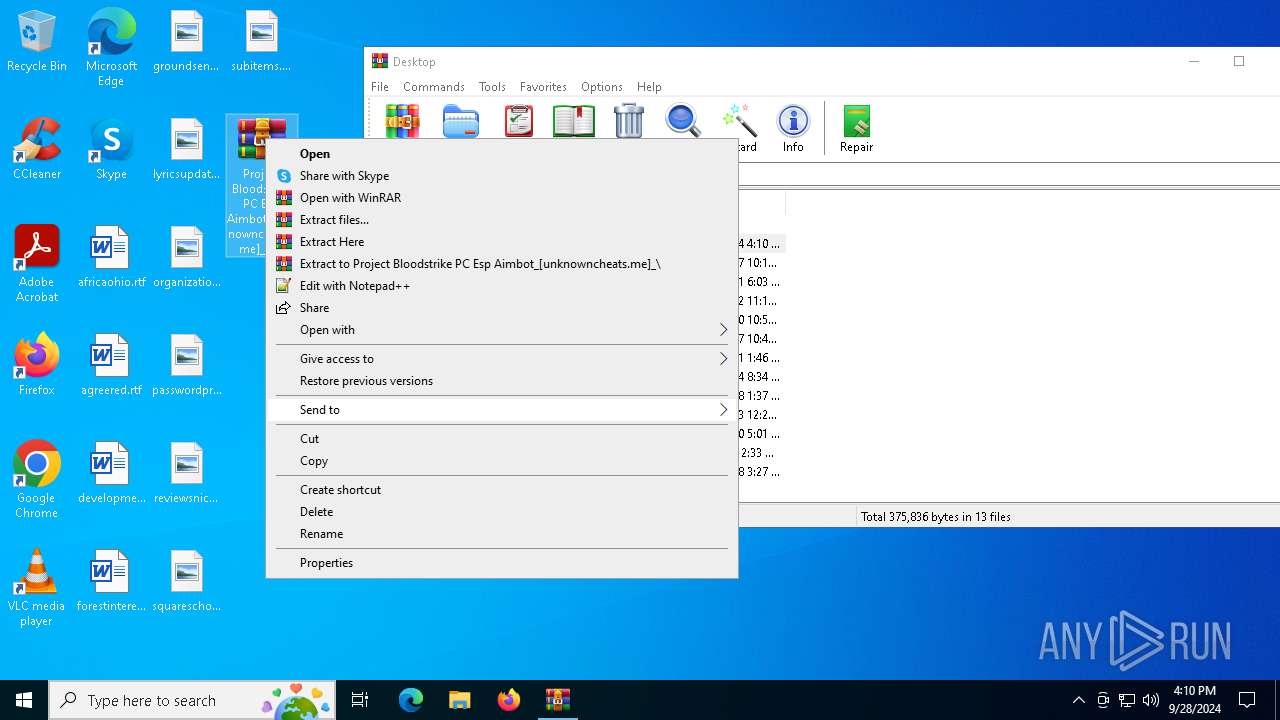This screenshot has height=720, width=1280.
Task: Select Google Chrome desktop shortcut
Action: [37, 480]
